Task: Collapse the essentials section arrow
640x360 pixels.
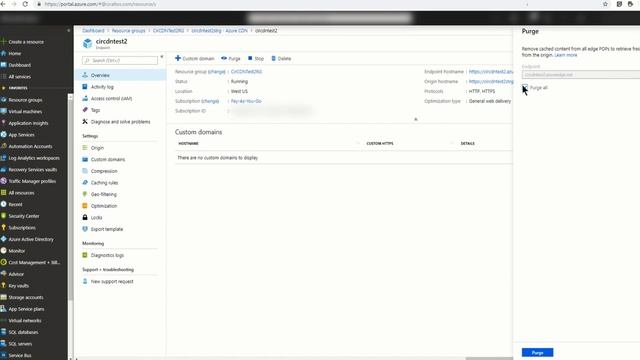Action: tap(416, 119)
